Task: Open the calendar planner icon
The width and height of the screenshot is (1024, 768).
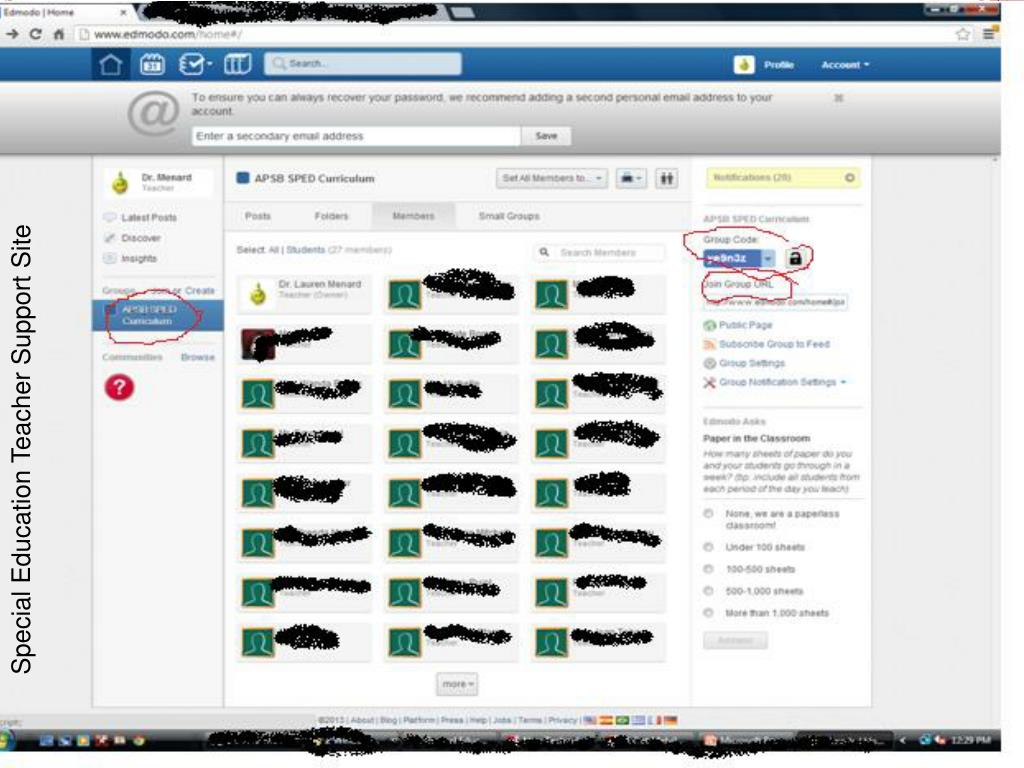Action: pos(152,65)
